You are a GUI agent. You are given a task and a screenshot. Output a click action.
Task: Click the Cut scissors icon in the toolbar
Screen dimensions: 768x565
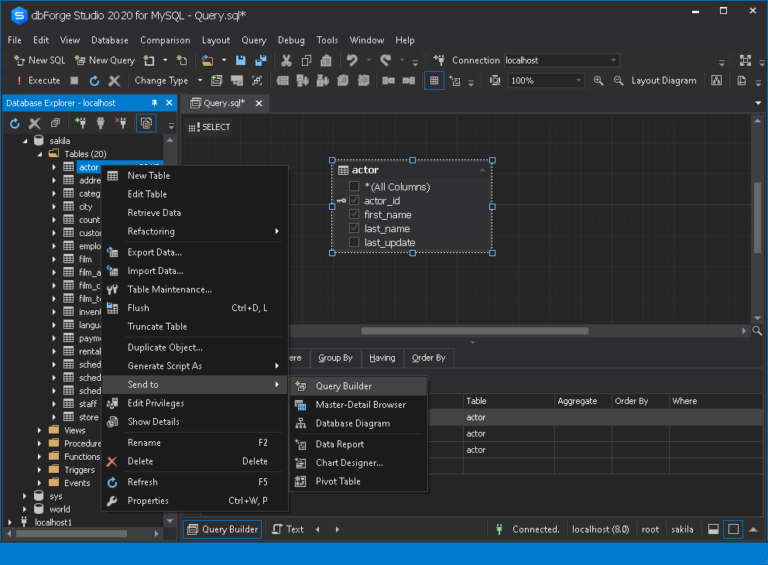pos(286,60)
